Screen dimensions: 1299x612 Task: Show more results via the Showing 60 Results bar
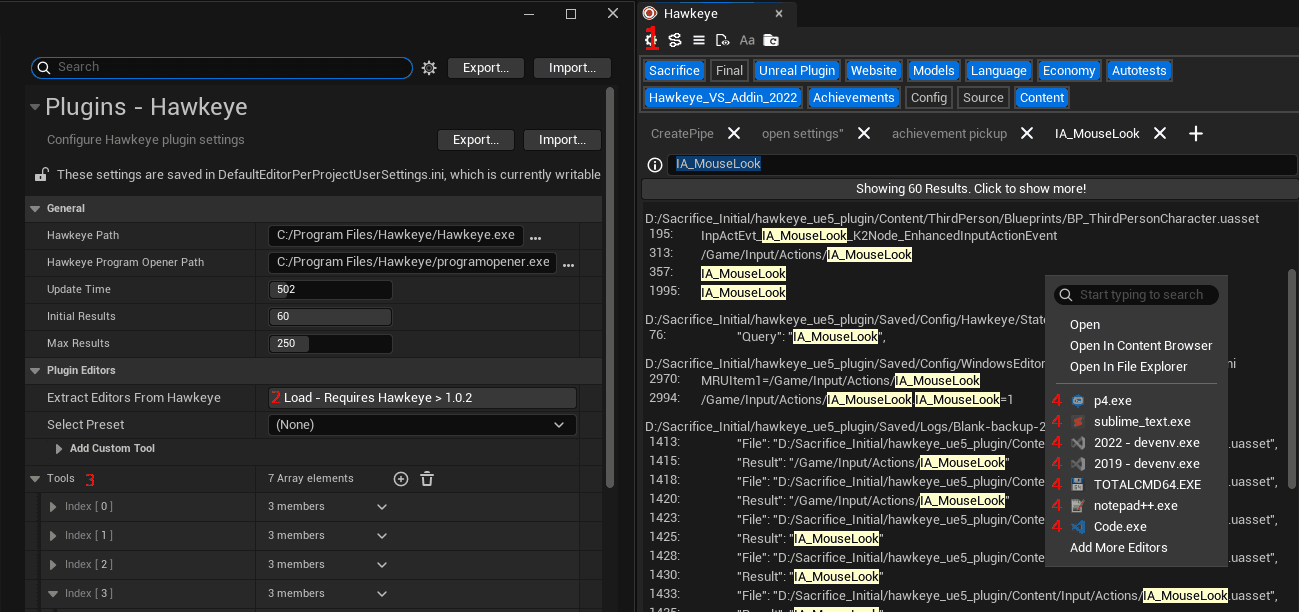point(970,188)
